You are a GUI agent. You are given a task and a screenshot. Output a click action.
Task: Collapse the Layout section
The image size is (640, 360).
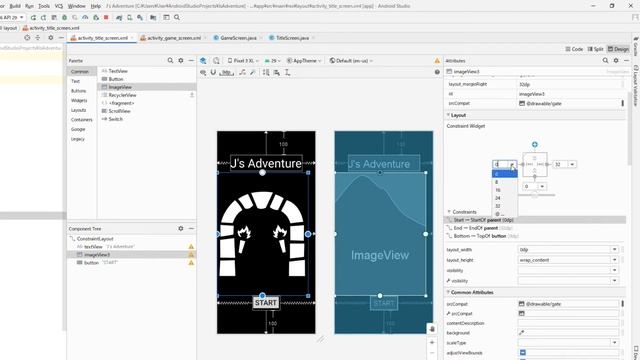pyautogui.click(x=449, y=115)
